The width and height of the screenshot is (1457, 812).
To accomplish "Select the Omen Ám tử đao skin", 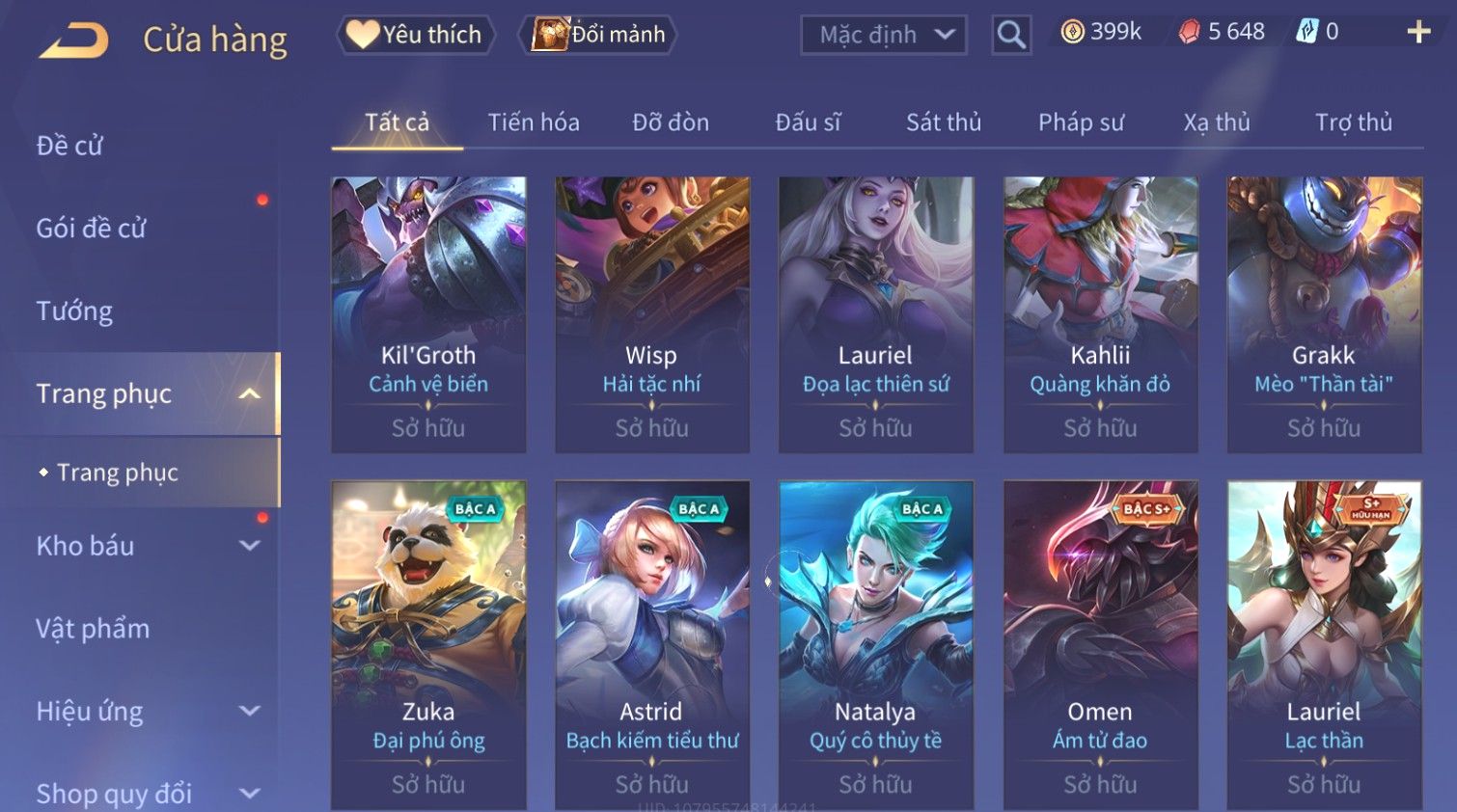I will coord(1100,645).
